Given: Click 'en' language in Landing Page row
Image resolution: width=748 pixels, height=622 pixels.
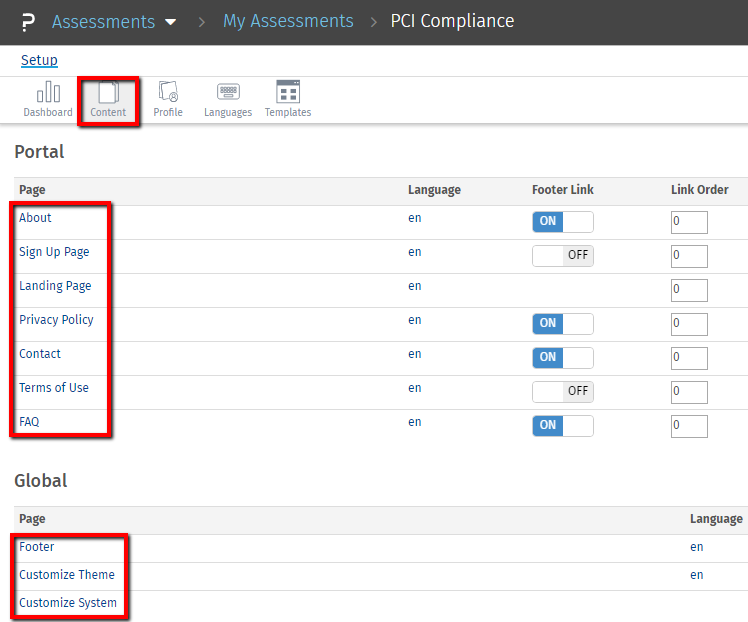Looking at the screenshot, I should pyautogui.click(x=415, y=287).
